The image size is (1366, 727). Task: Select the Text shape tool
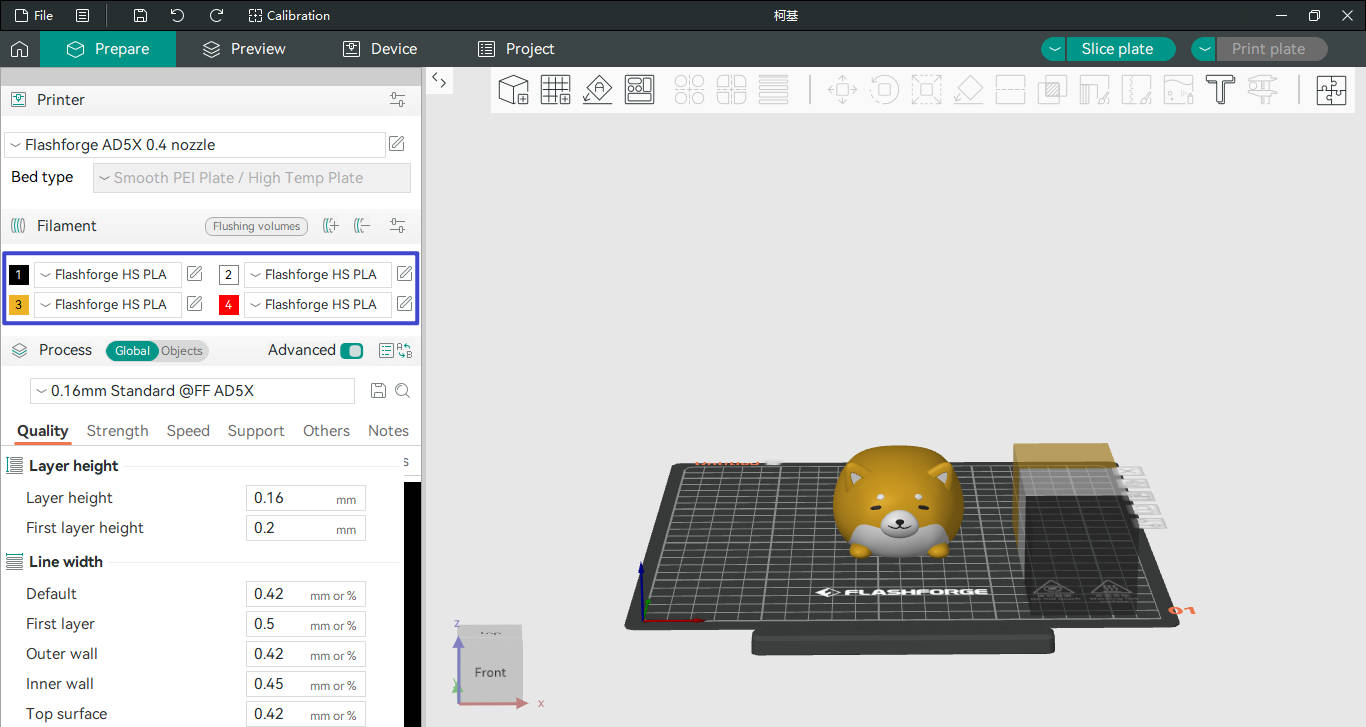coord(1220,90)
